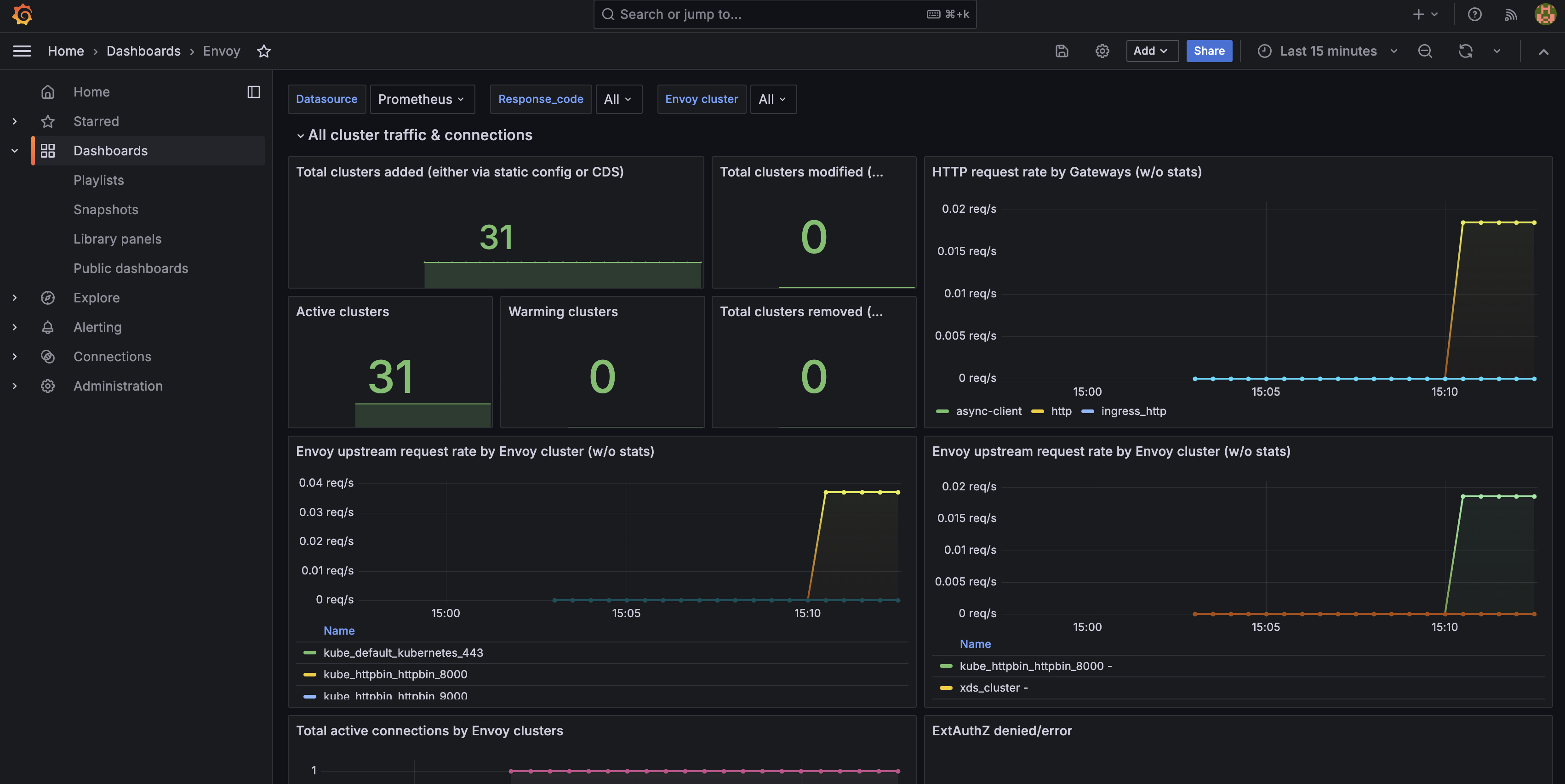The height and width of the screenshot is (784, 1565).
Task: Open the Prometheus datasource dropdown
Action: click(x=421, y=99)
